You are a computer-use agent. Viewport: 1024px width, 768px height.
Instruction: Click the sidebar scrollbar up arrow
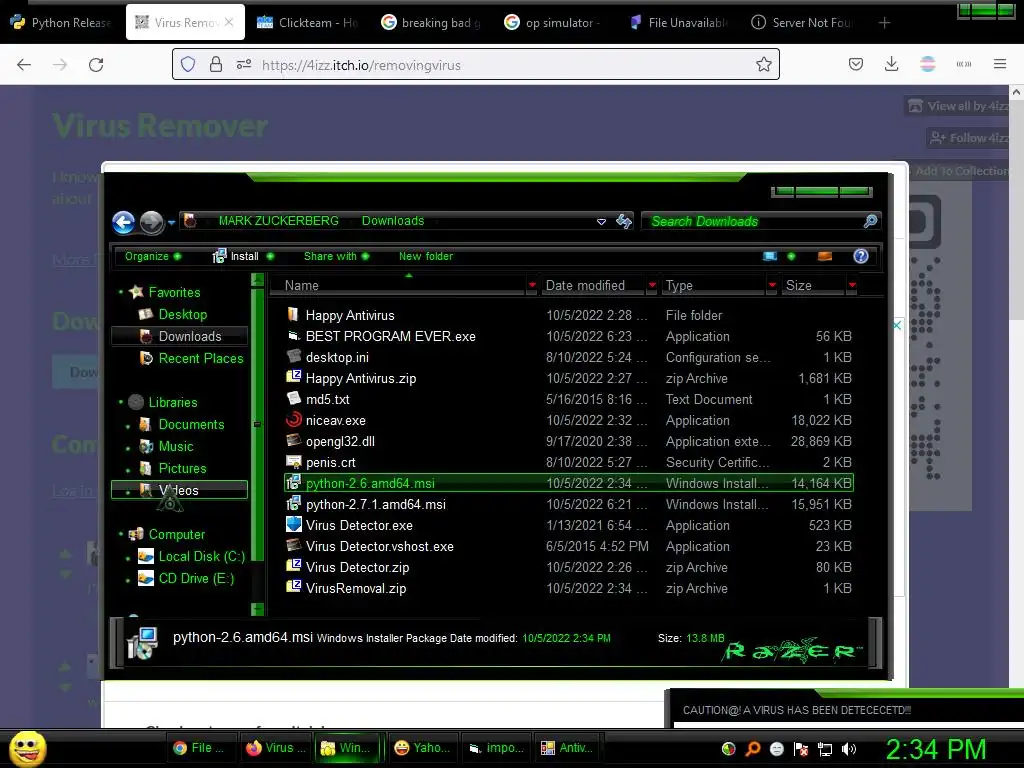[257, 280]
